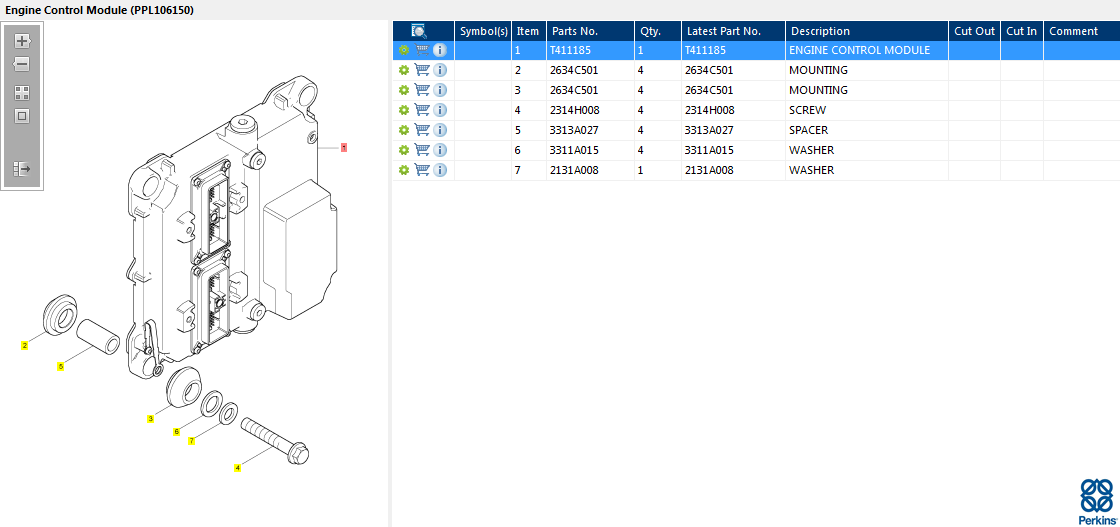The width and height of the screenshot is (1120, 527).
Task: Click the Perkins logo
Action: point(1096,501)
